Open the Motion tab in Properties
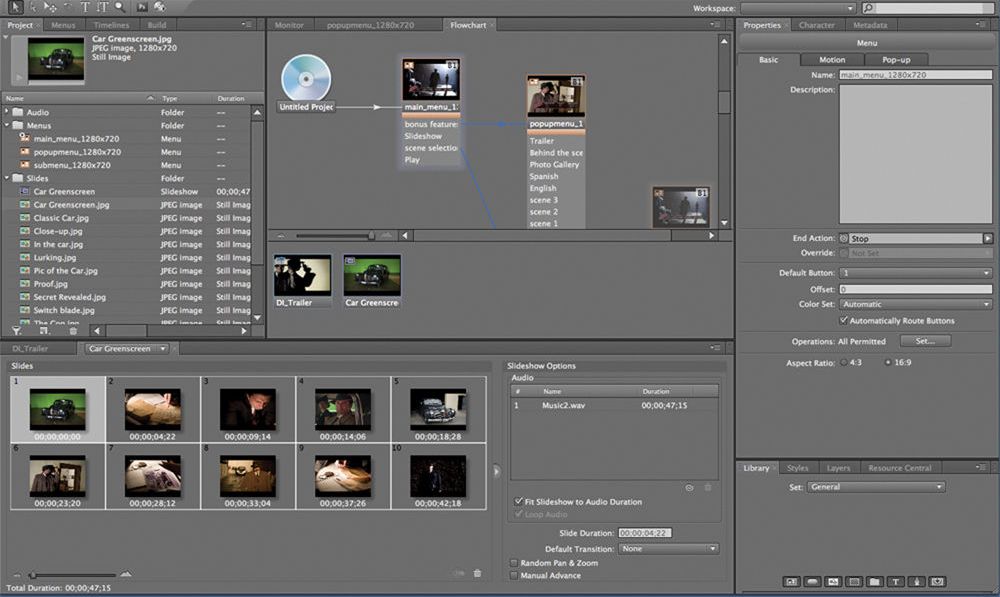The width and height of the screenshot is (1000, 597). point(831,60)
